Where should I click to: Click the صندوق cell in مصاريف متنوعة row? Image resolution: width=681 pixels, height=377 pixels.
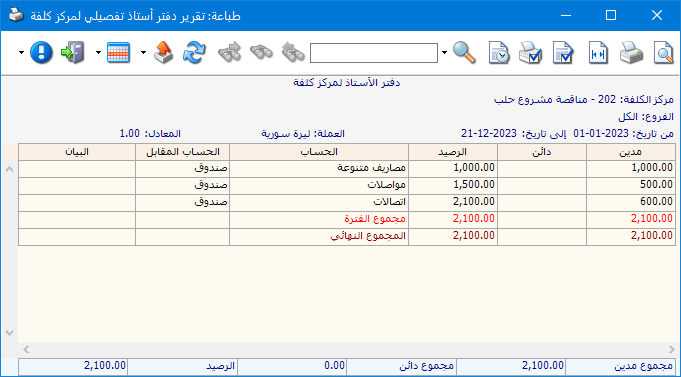[x=182, y=169]
